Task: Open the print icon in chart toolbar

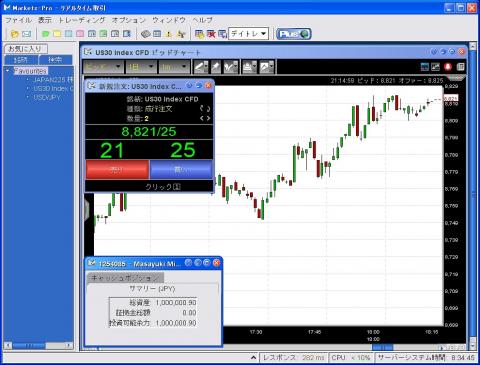Action: (249, 67)
